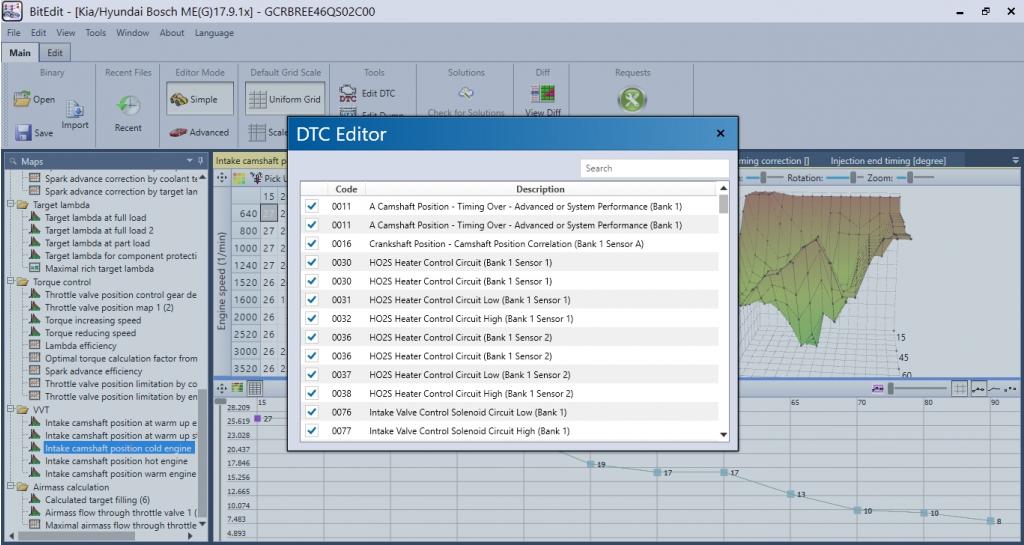Click the green Requests wrench icon

point(632,100)
